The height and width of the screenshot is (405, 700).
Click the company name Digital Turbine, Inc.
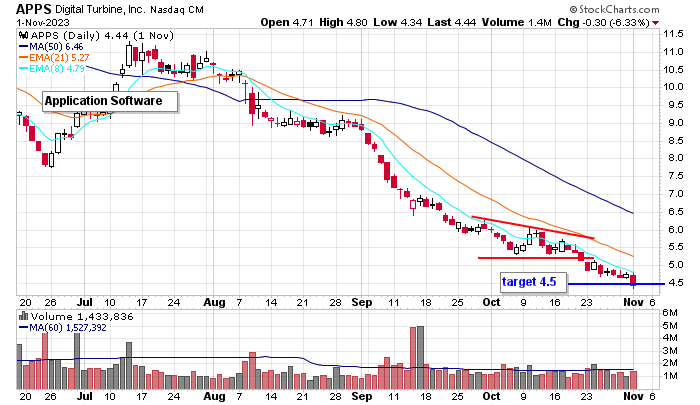(x=100, y=9)
